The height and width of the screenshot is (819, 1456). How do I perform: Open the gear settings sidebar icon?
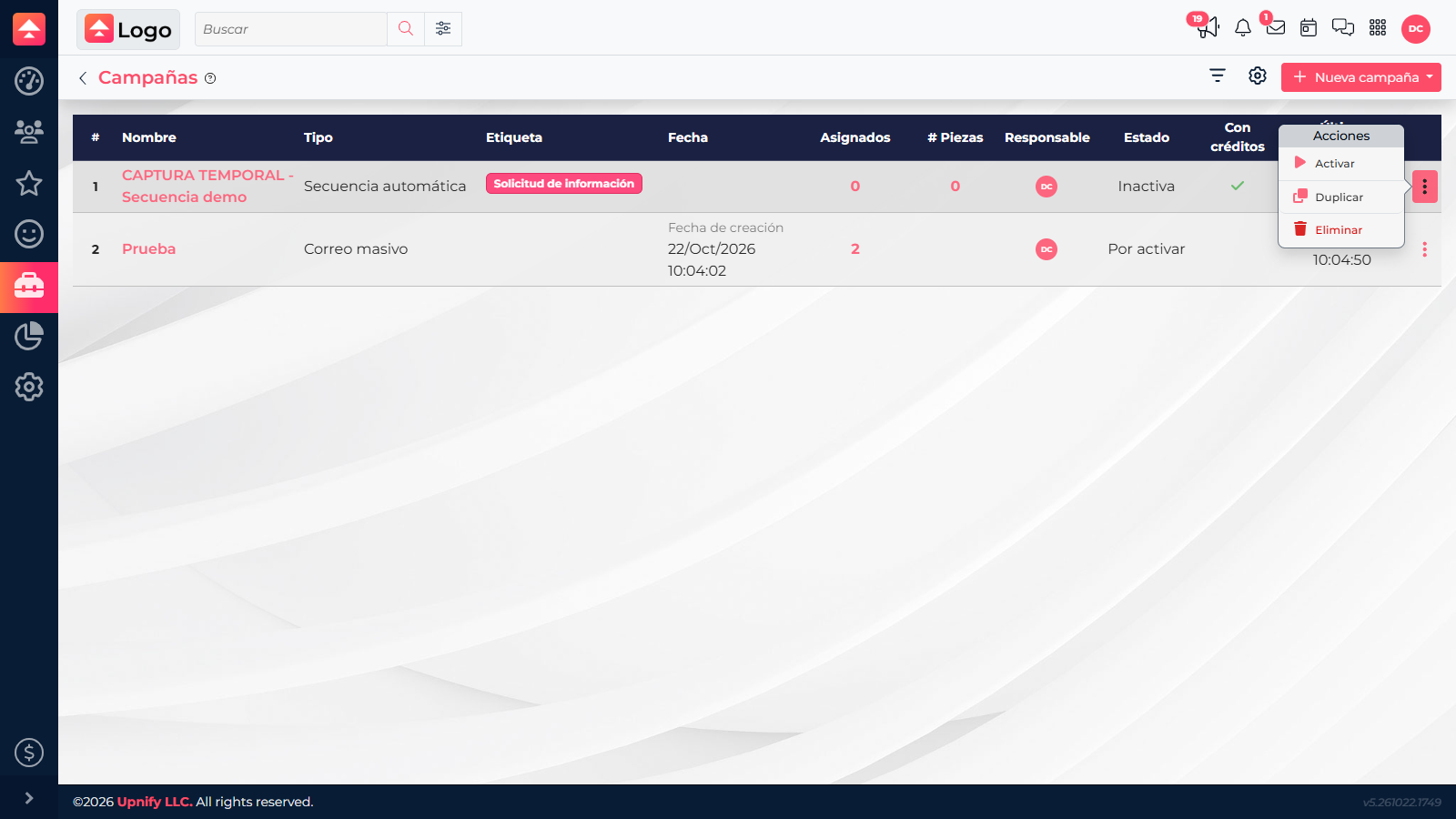29,387
